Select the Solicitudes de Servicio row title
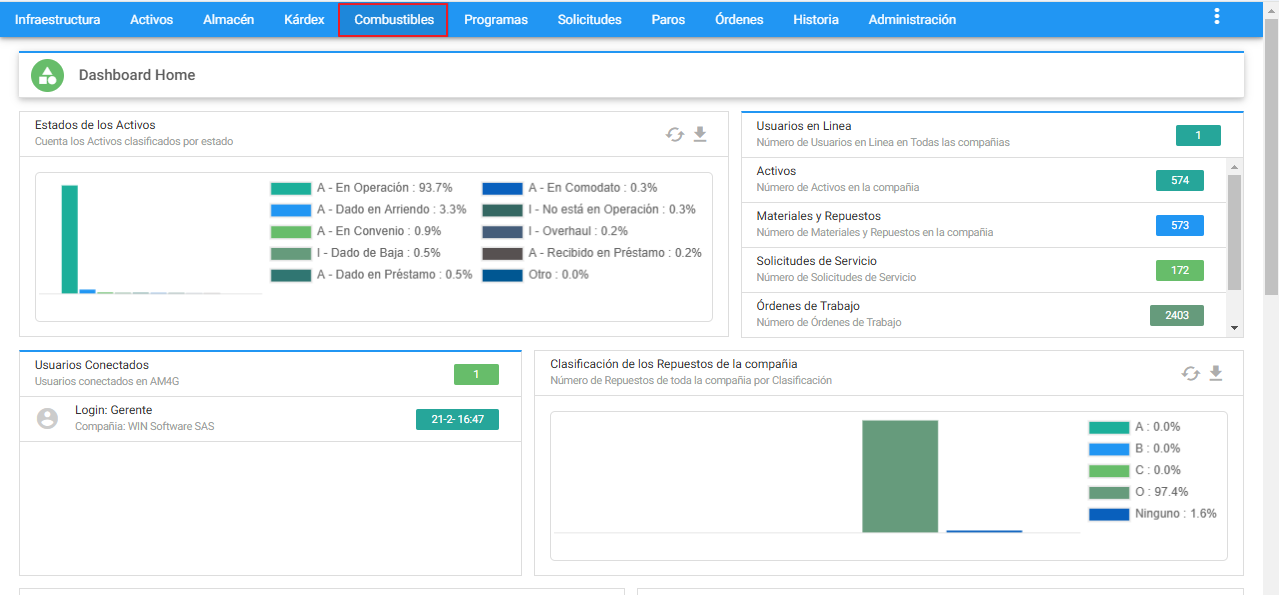The image size is (1279, 595). [x=817, y=261]
